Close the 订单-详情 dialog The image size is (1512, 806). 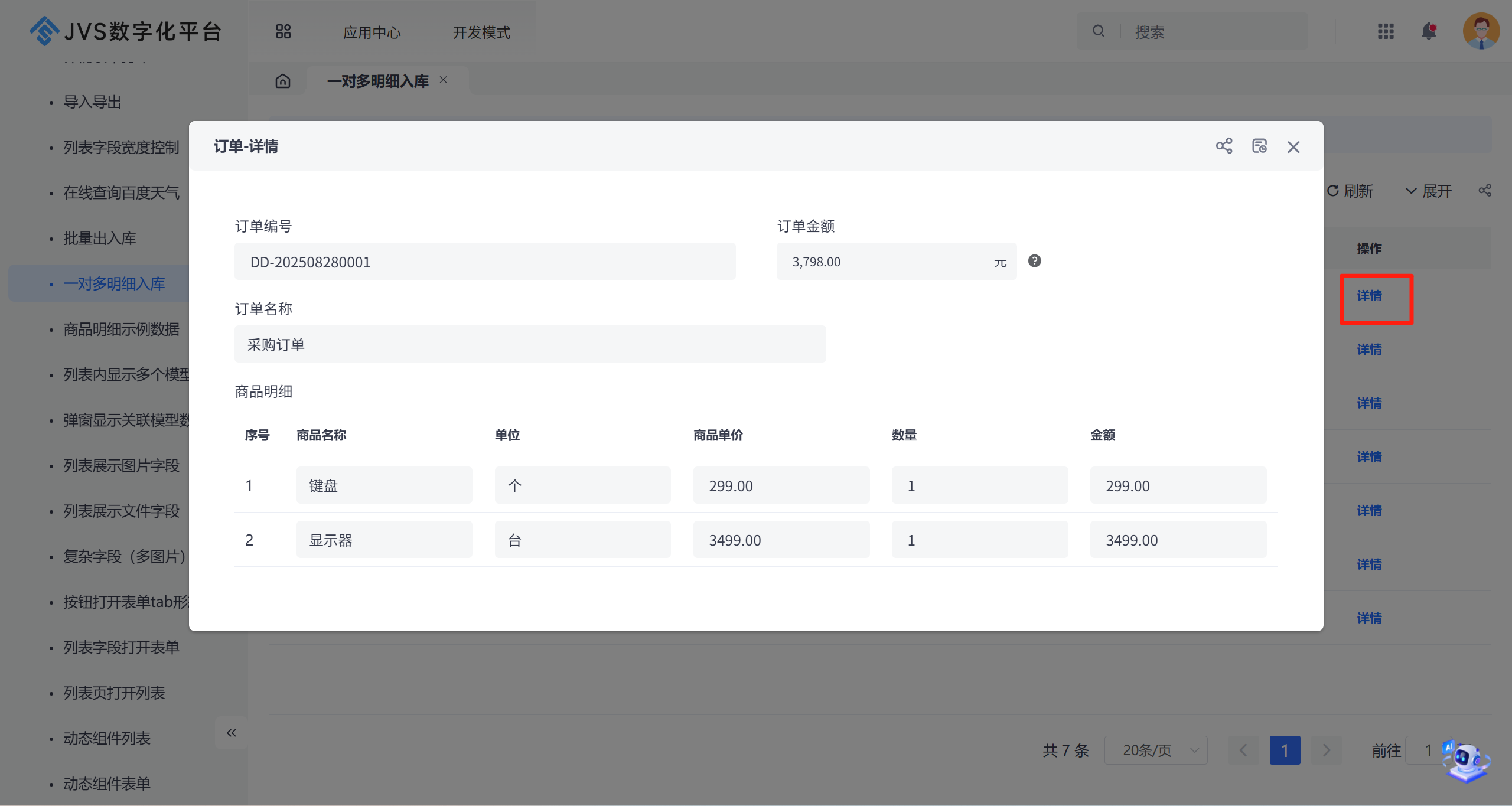point(1293,147)
